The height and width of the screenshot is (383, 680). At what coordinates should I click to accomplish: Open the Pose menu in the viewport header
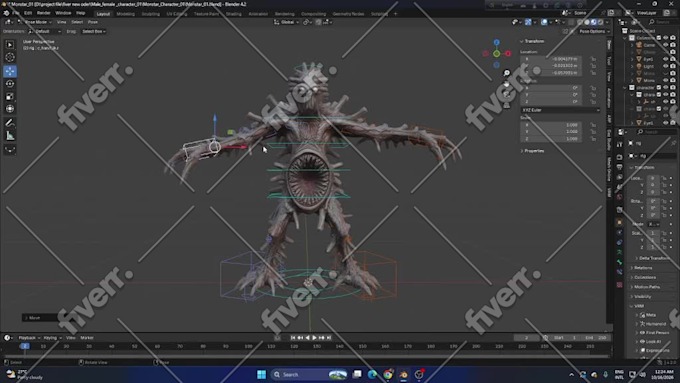click(x=93, y=22)
